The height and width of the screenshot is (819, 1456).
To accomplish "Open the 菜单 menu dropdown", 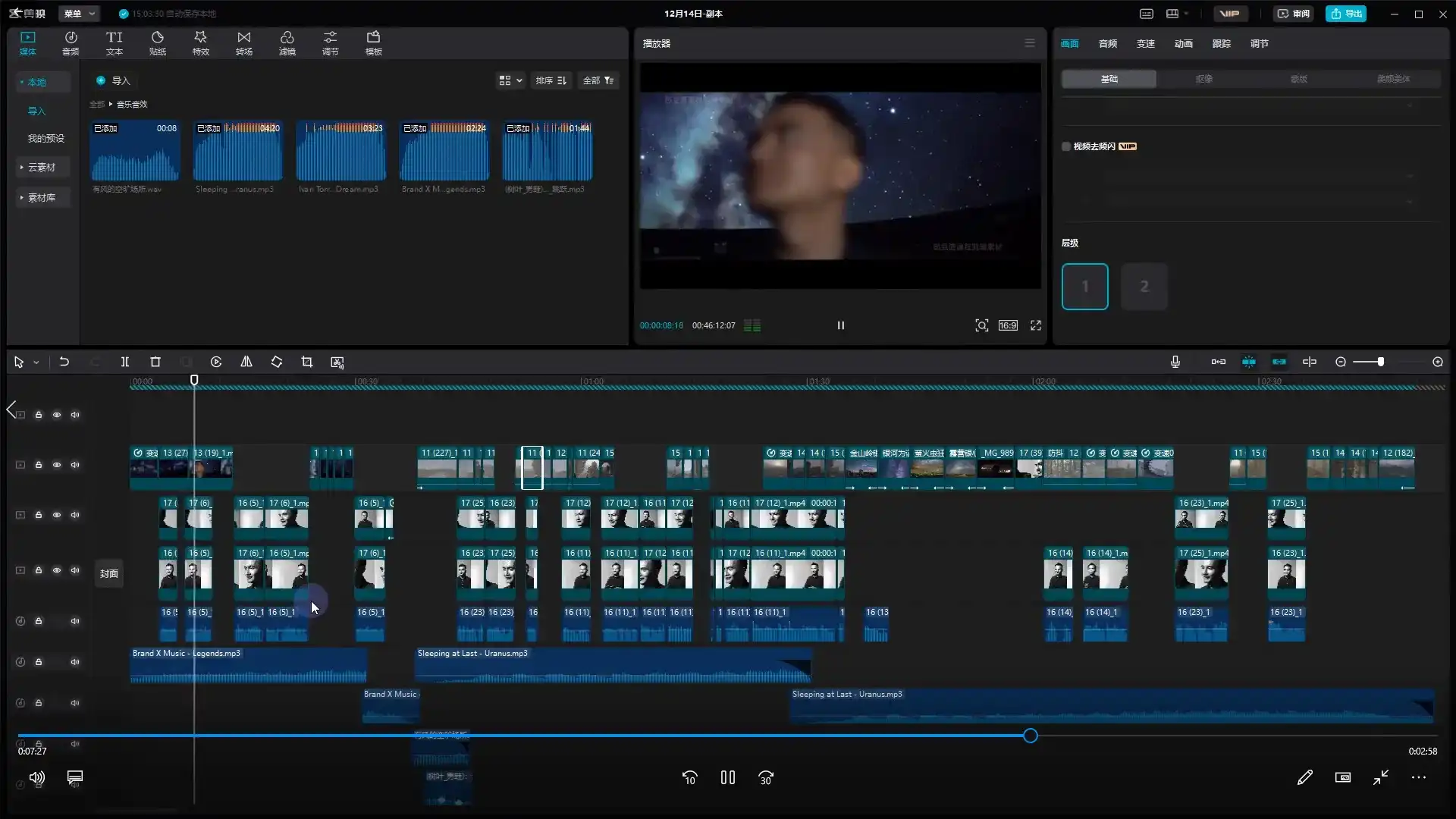I will tap(80, 14).
